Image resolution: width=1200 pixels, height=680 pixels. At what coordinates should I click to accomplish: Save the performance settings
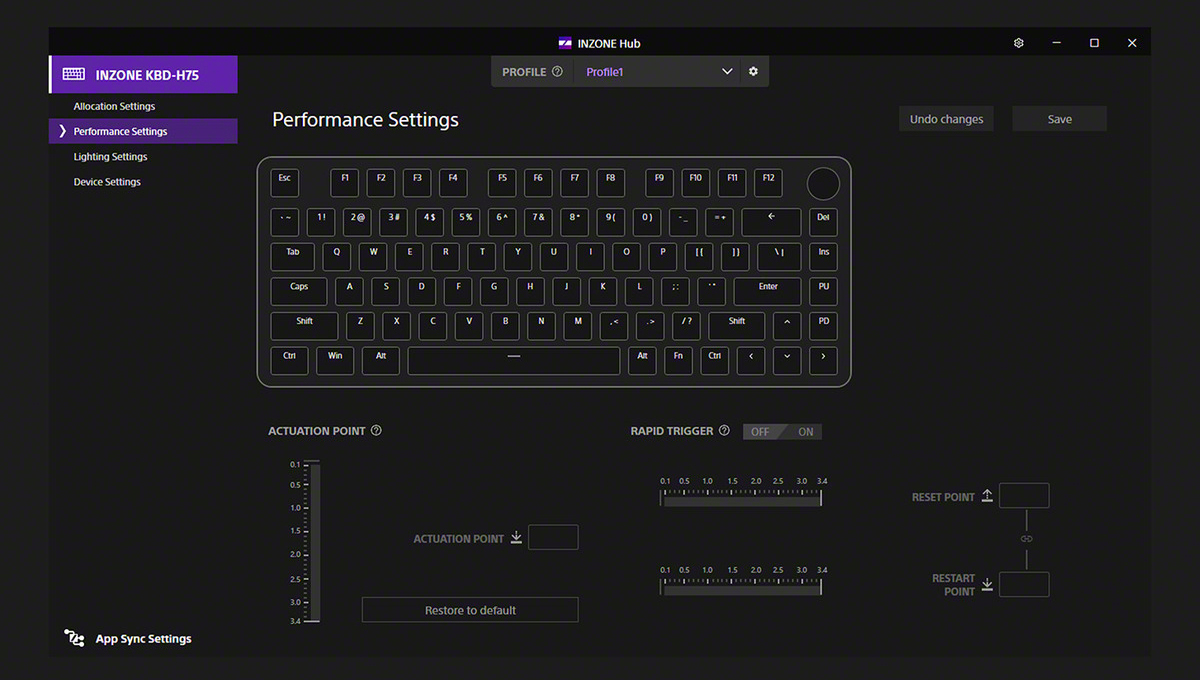(x=1060, y=119)
